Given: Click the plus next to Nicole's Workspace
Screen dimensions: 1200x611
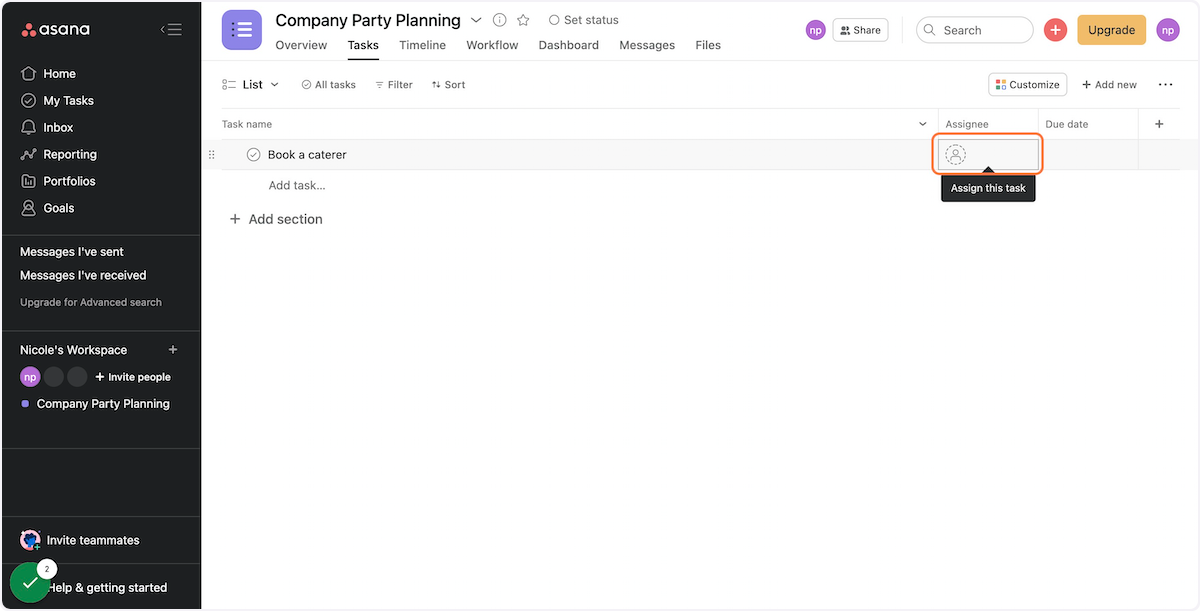Looking at the screenshot, I should [x=173, y=350].
